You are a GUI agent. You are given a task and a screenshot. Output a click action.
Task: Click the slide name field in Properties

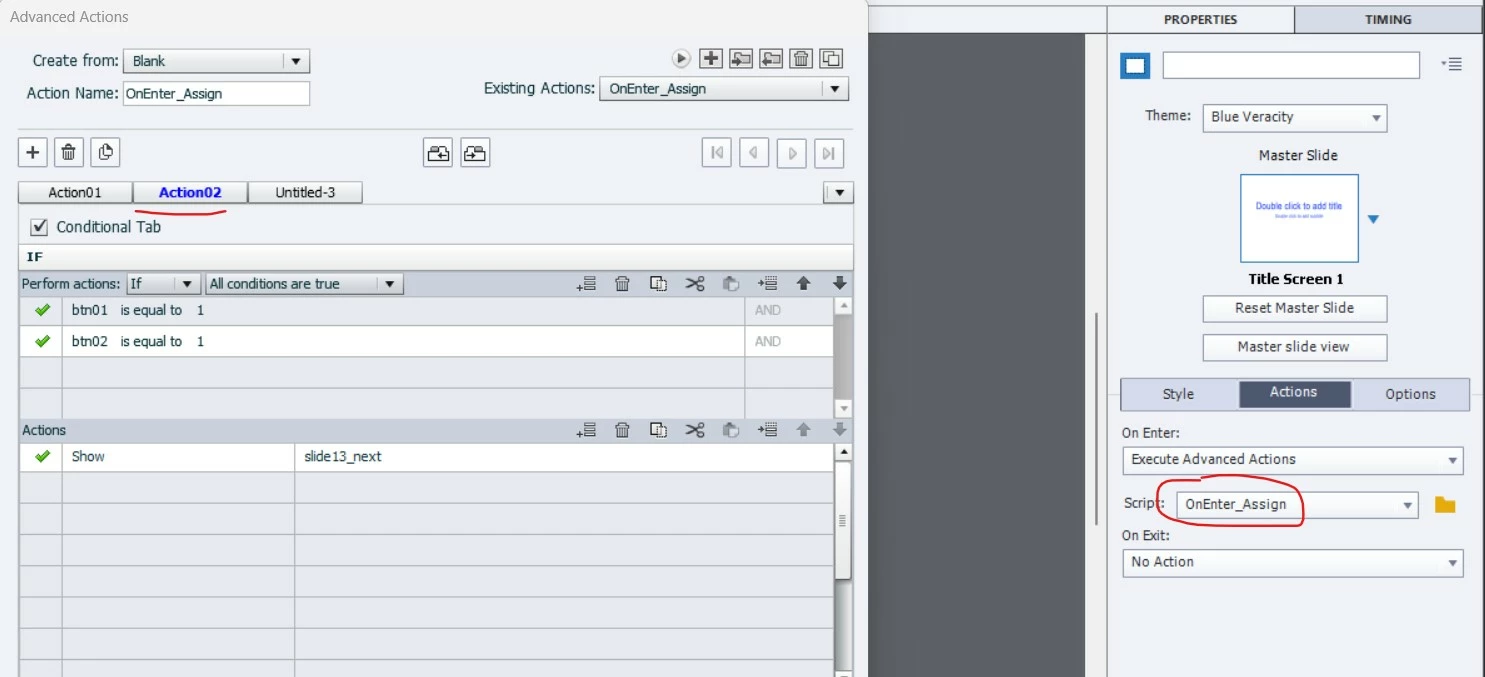[x=1291, y=65]
